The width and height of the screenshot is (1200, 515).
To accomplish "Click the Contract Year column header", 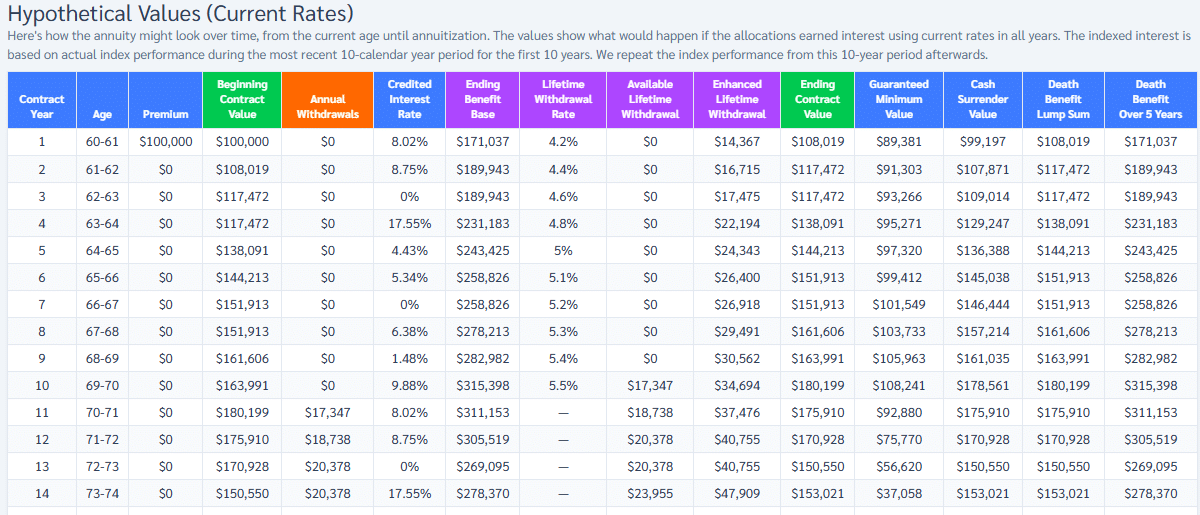I will click(x=41, y=99).
